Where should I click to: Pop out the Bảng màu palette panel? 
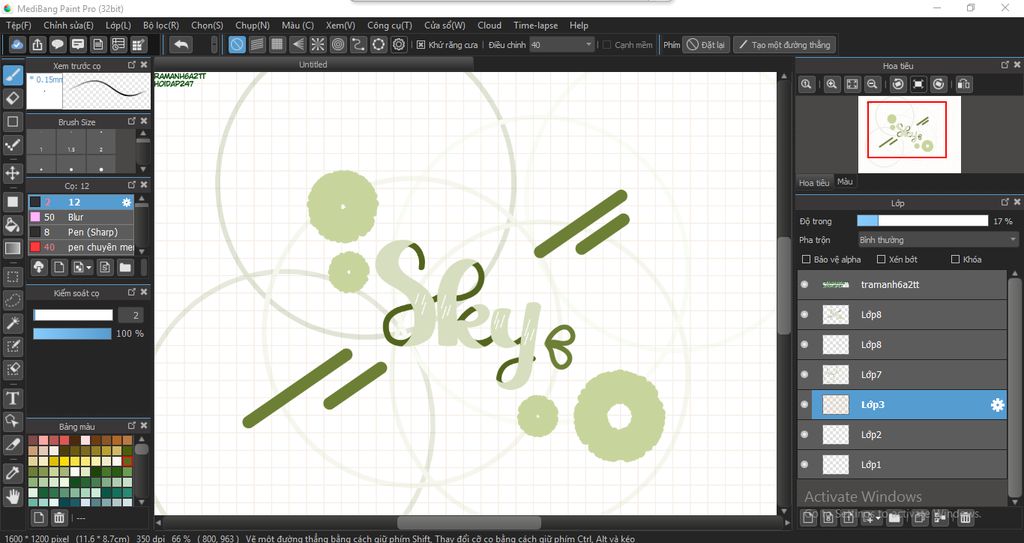[x=132, y=425]
